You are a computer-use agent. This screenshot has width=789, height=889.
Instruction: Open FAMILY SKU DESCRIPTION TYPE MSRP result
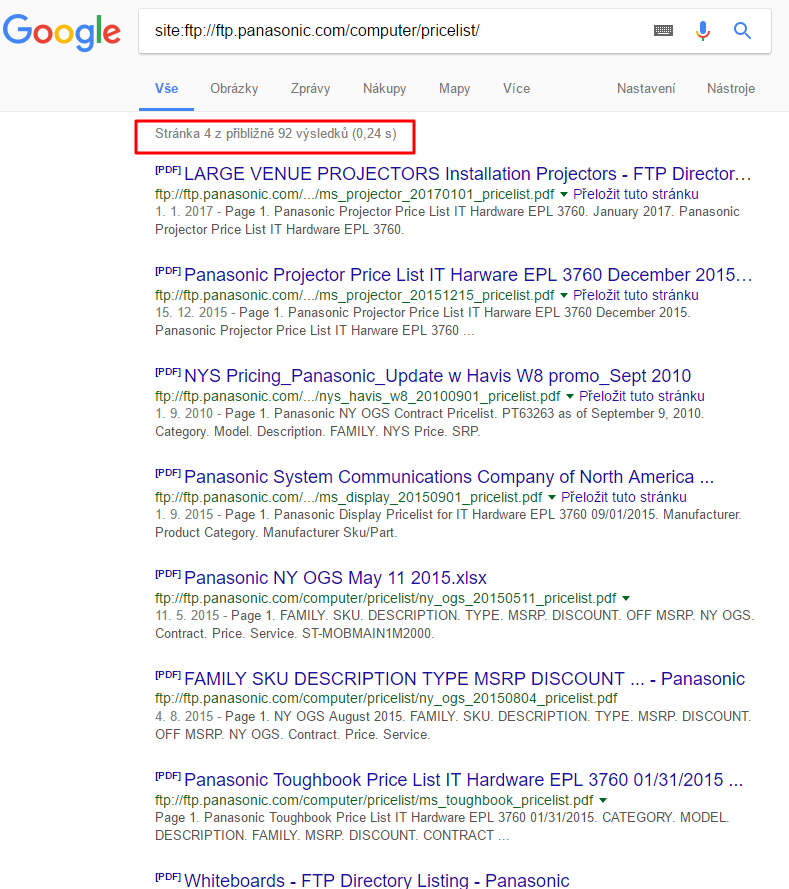464,679
